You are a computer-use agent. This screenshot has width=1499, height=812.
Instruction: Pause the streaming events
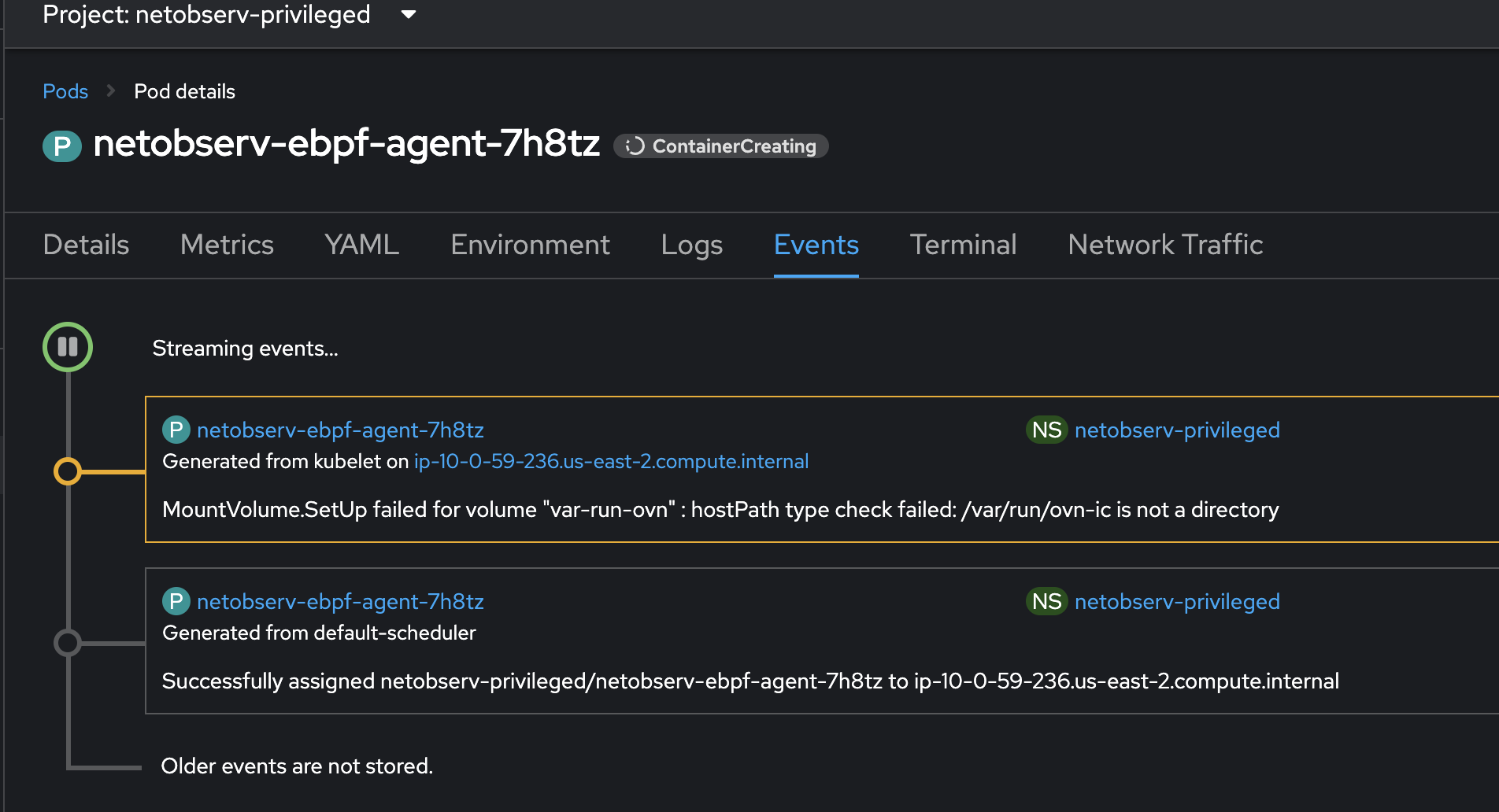68,347
